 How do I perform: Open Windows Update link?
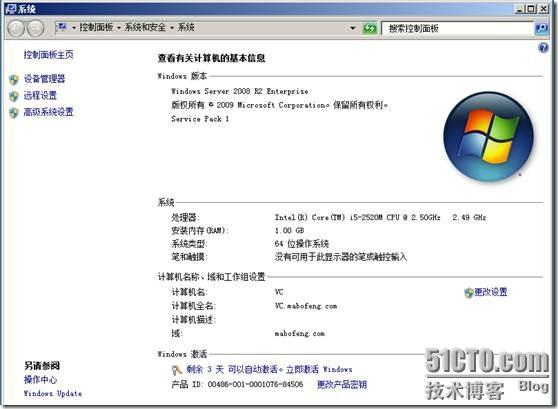coord(53,393)
